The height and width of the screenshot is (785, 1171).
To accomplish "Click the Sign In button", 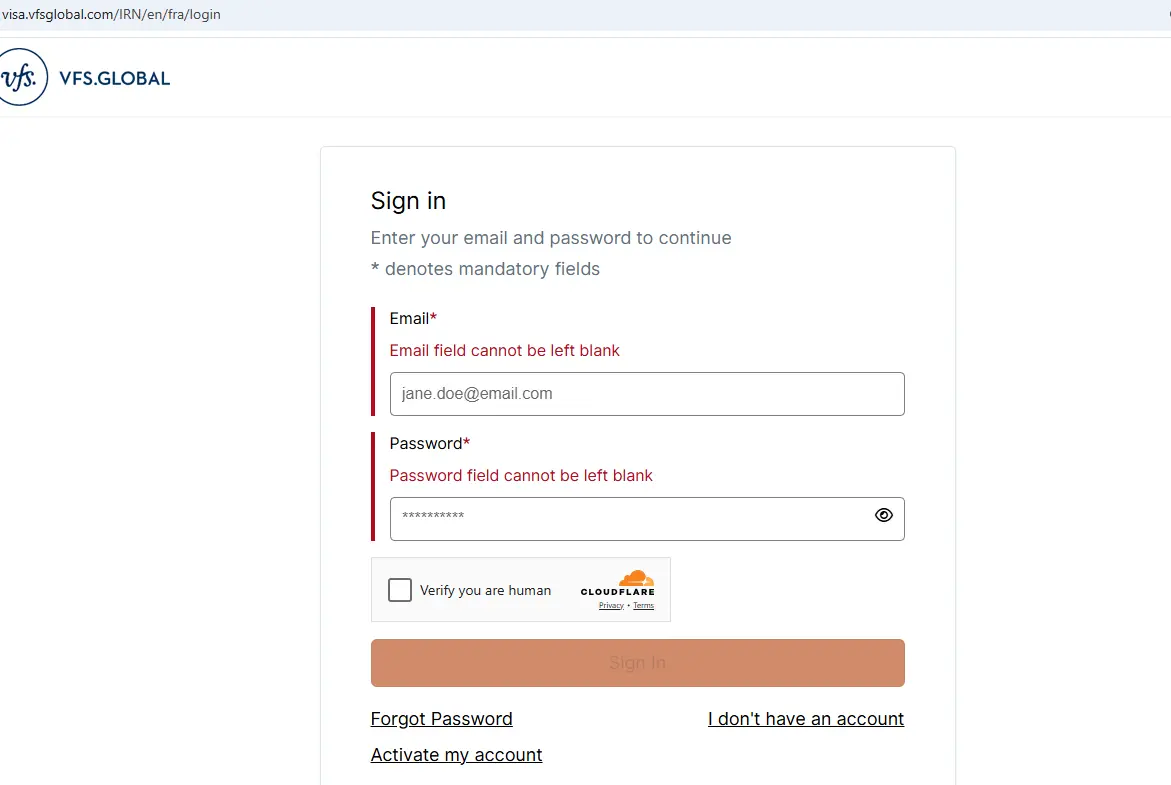I will (637, 663).
